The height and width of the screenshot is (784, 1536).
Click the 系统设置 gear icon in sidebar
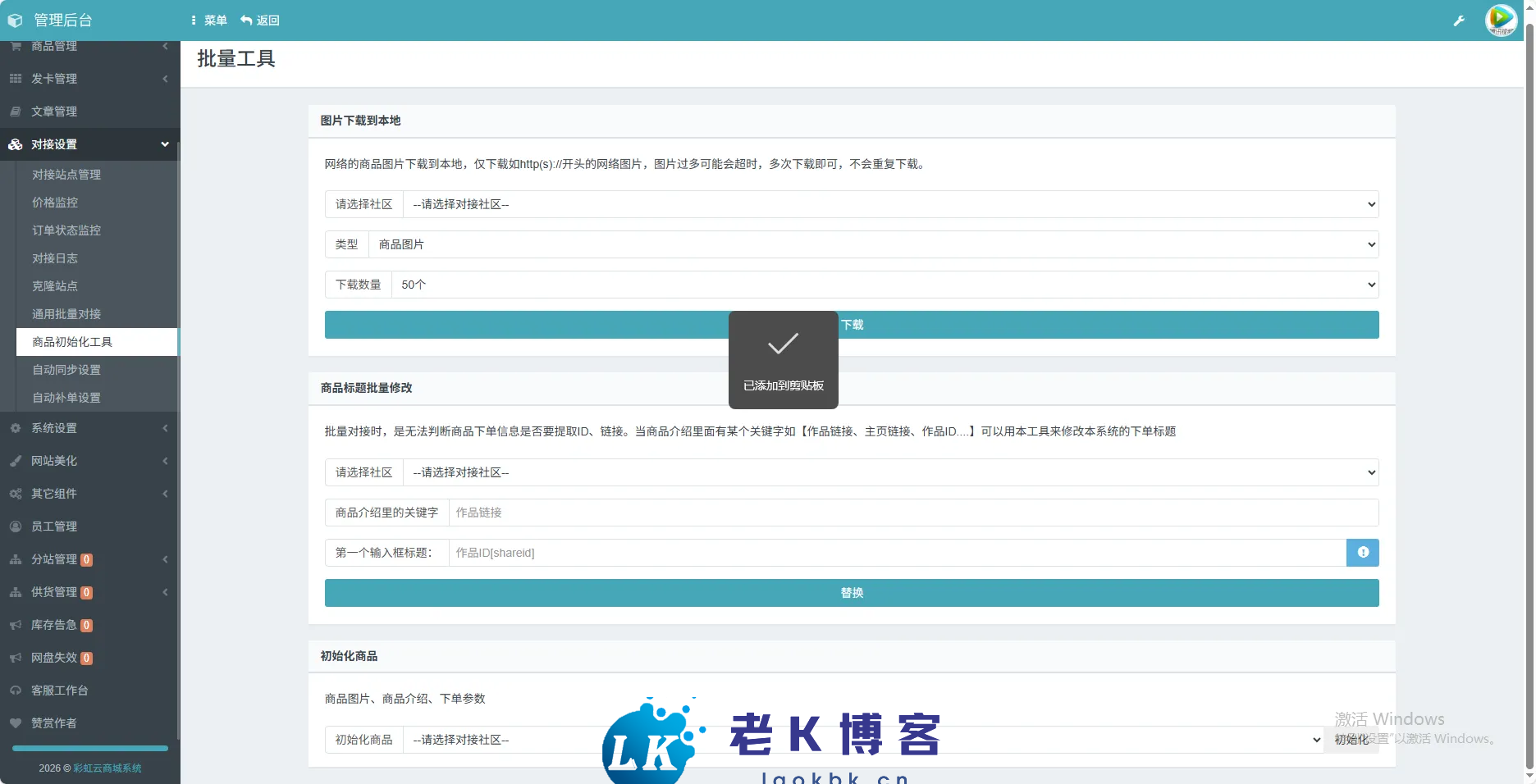pyautogui.click(x=16, y=428)
